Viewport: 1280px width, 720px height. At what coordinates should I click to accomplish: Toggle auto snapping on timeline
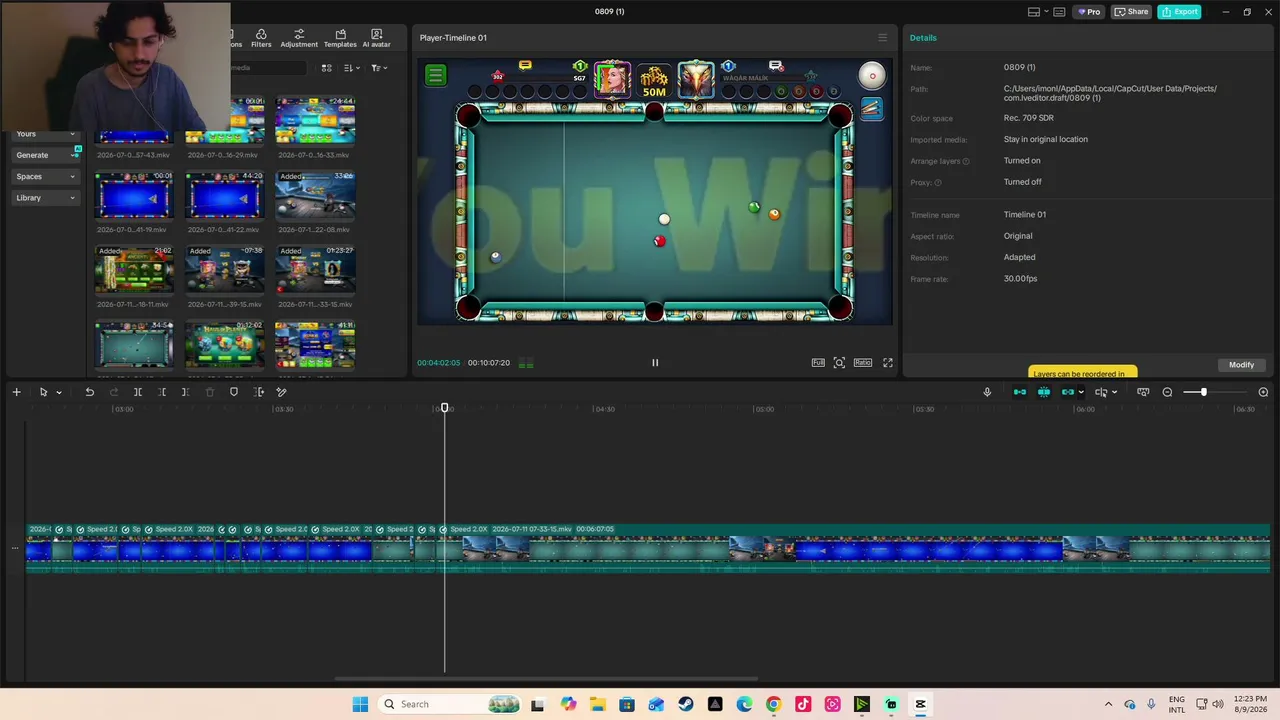tap(1044, 392)
